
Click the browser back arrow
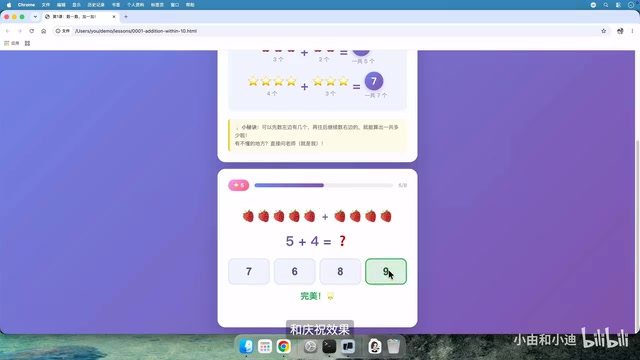[8, 31]
